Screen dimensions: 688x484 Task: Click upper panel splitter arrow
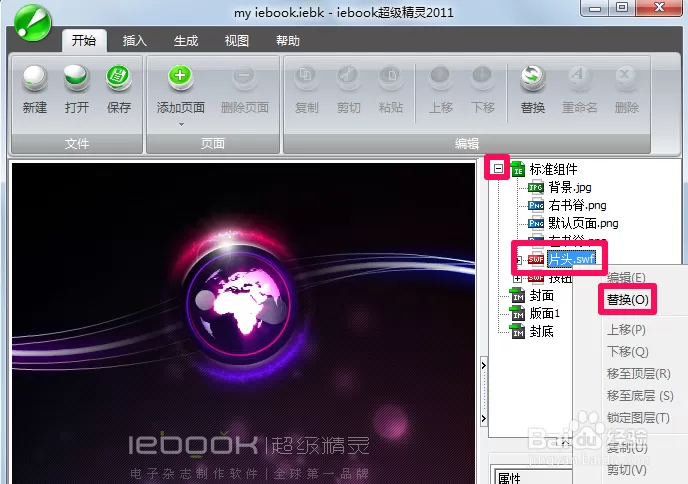click(x=484, y=365)
